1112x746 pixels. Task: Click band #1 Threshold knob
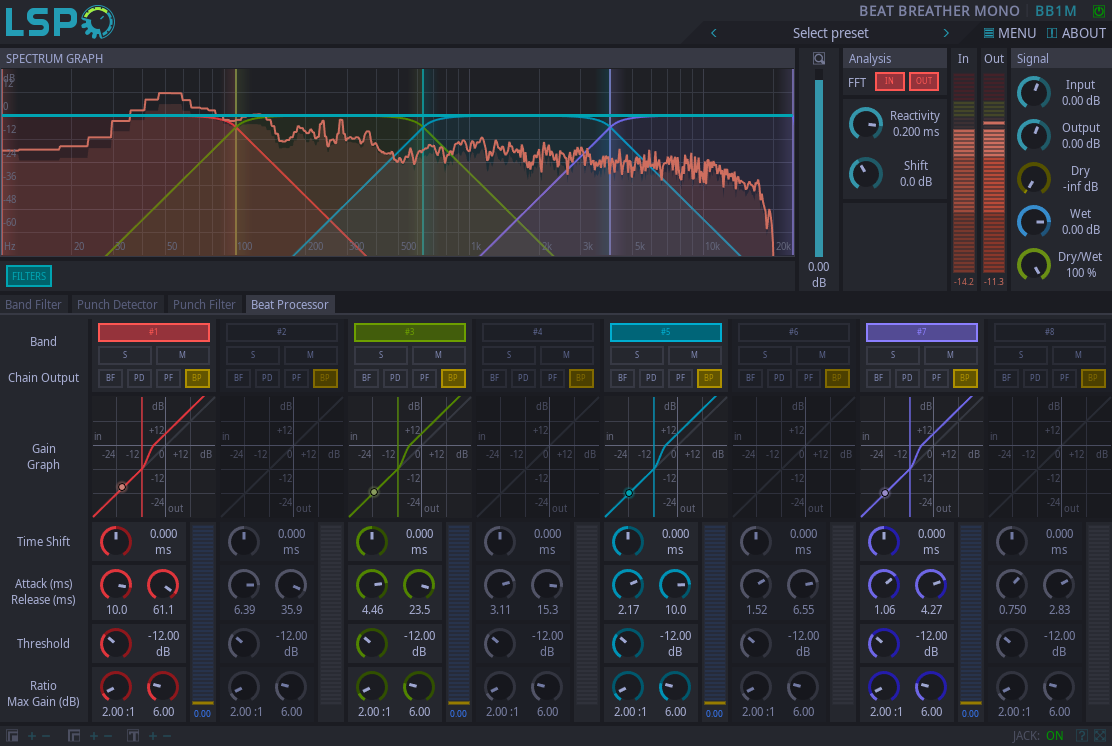click(115, 643)
